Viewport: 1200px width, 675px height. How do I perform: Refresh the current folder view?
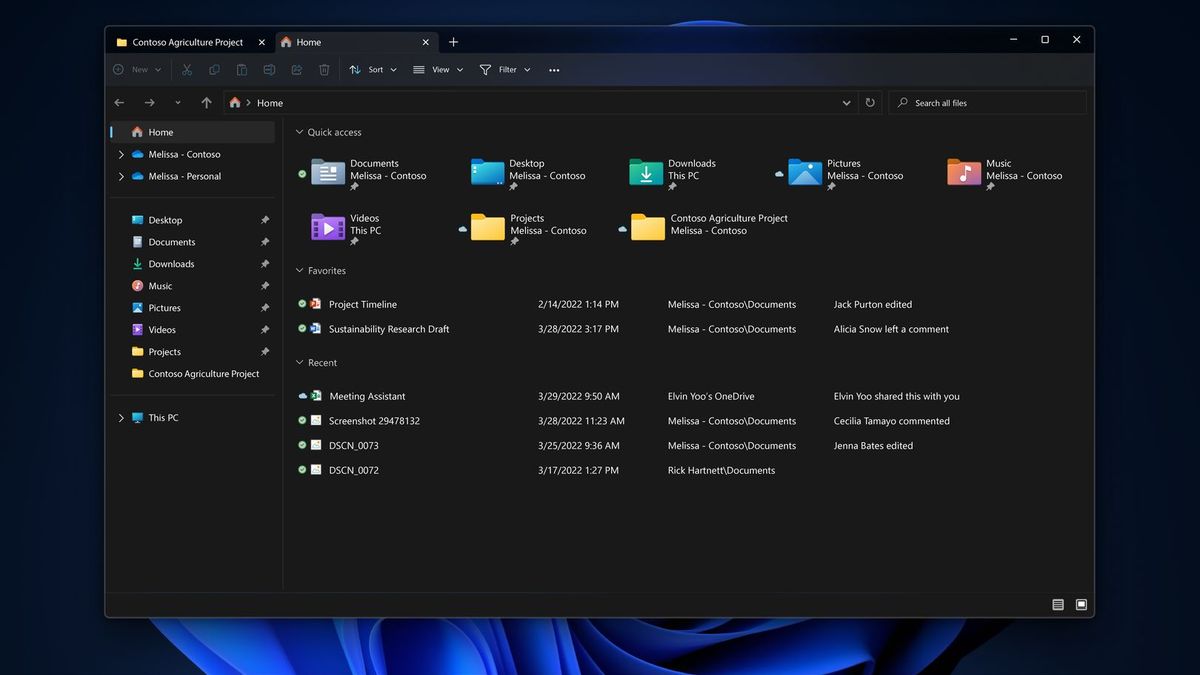coord(870,103)
